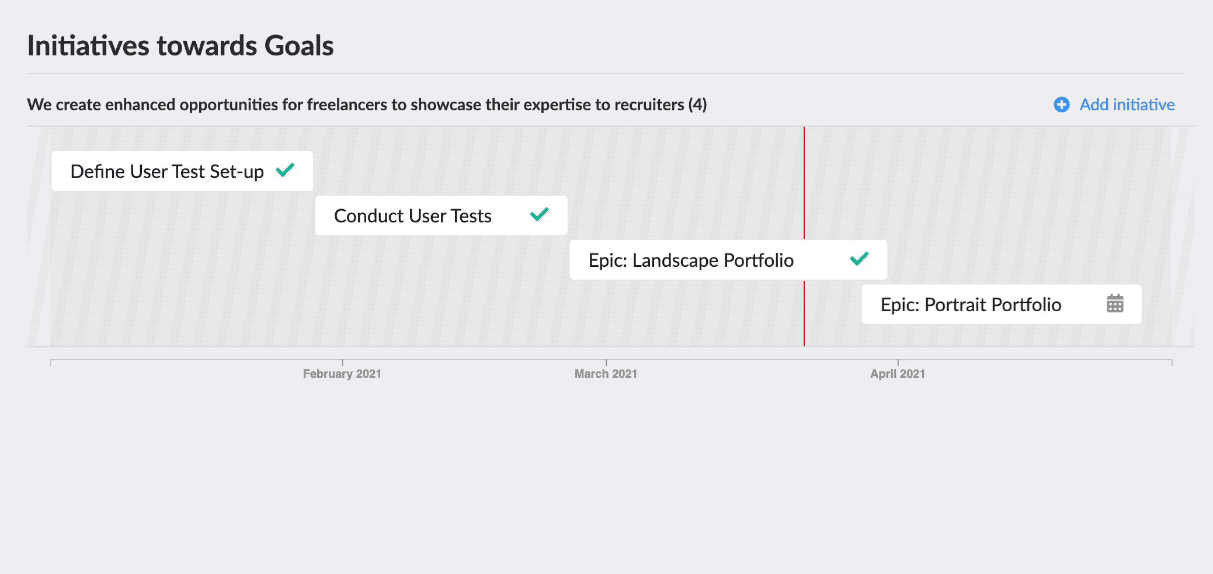Click empty striped area below Define User Test Set-up
This screenshot has width=1213, height=574.
click(x=180, y=270)
